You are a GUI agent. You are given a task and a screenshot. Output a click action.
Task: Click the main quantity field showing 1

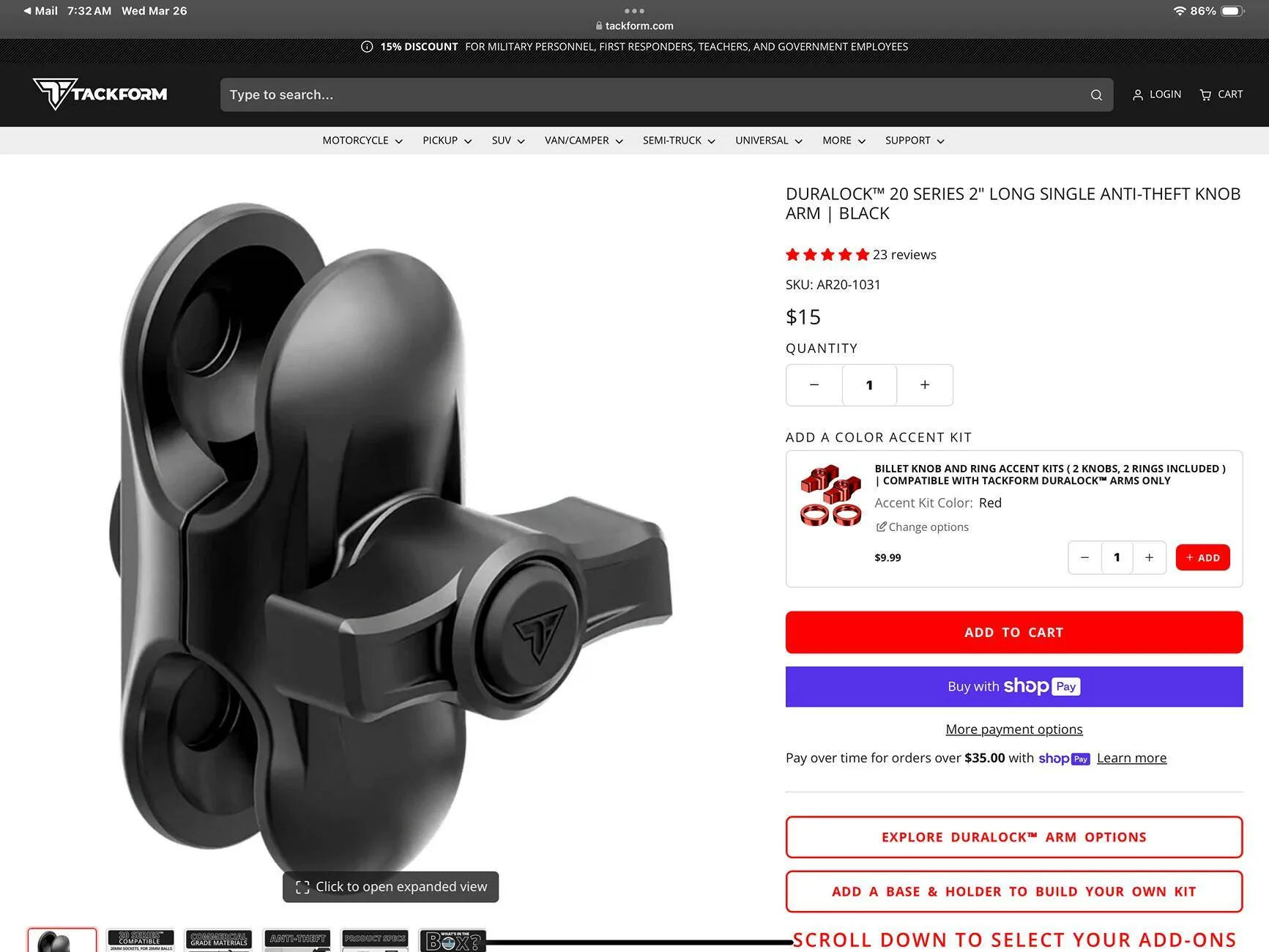tap(869, 385)
